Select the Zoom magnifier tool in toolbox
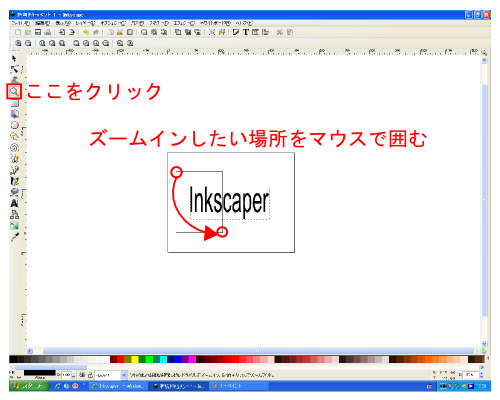This screenshot has height=400, width=500. coord(14,91)
